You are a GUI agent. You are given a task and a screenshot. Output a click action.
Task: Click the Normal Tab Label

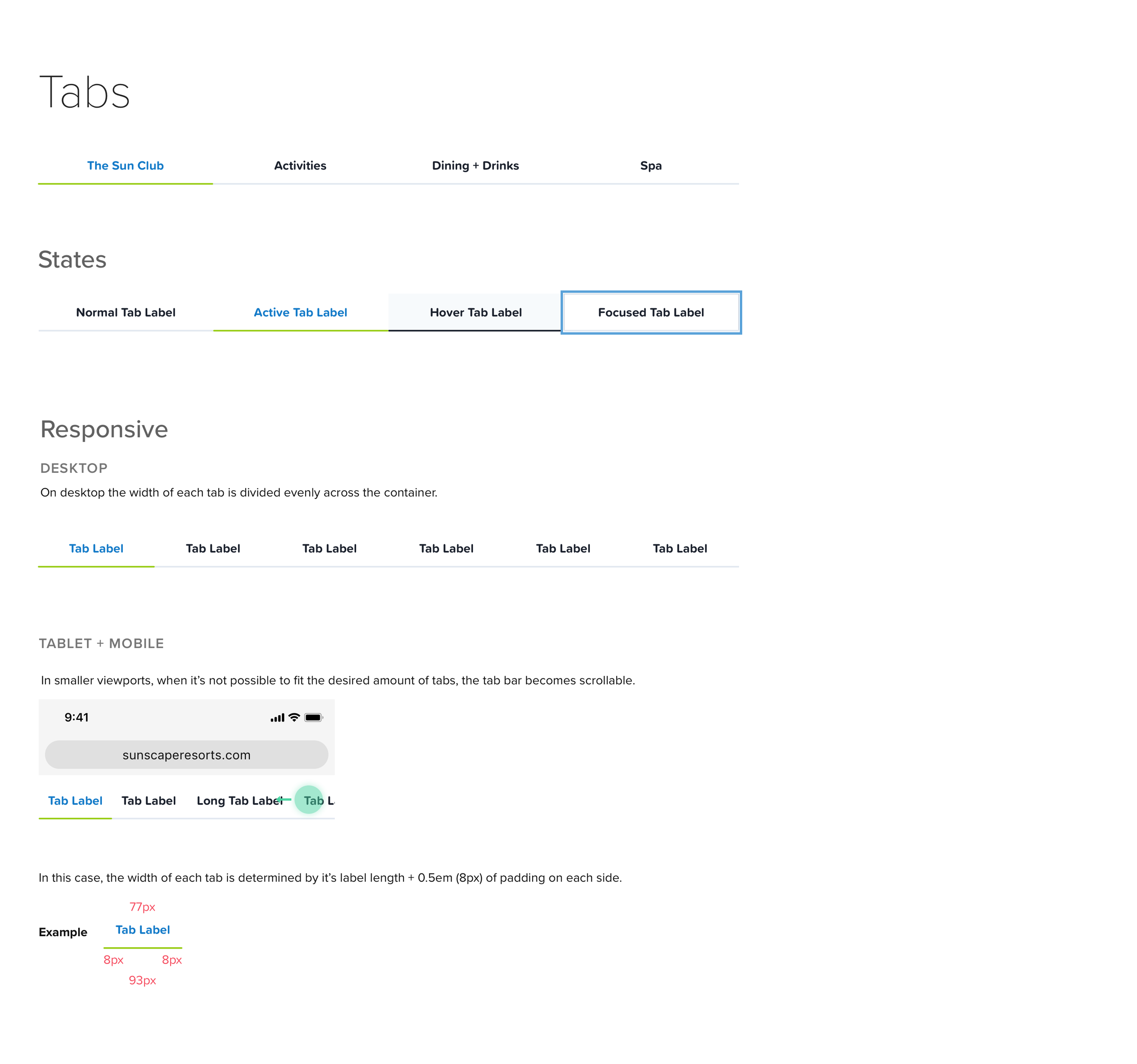[x=125, y=313]
